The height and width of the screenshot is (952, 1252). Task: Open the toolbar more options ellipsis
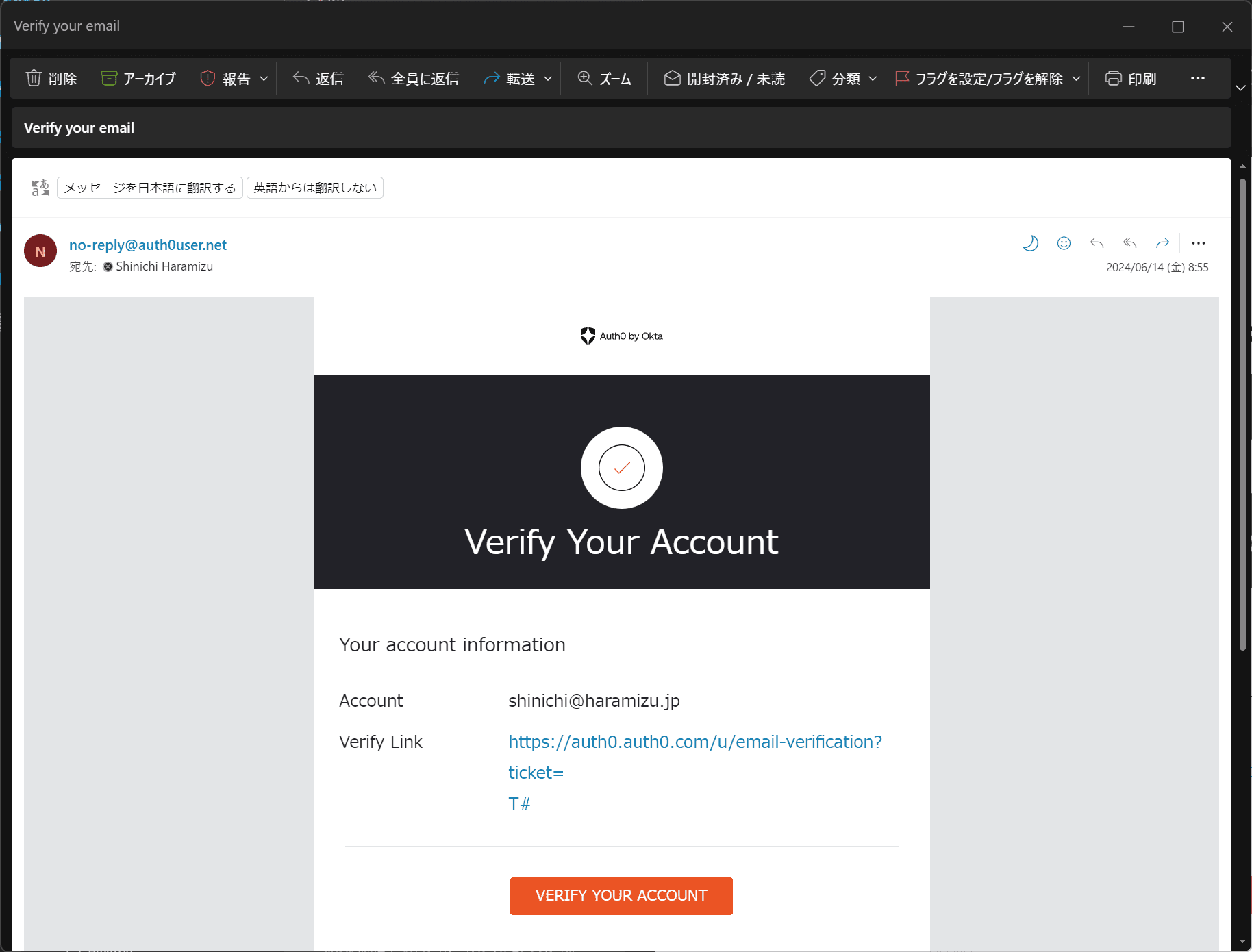click(x=1197, y=79)
